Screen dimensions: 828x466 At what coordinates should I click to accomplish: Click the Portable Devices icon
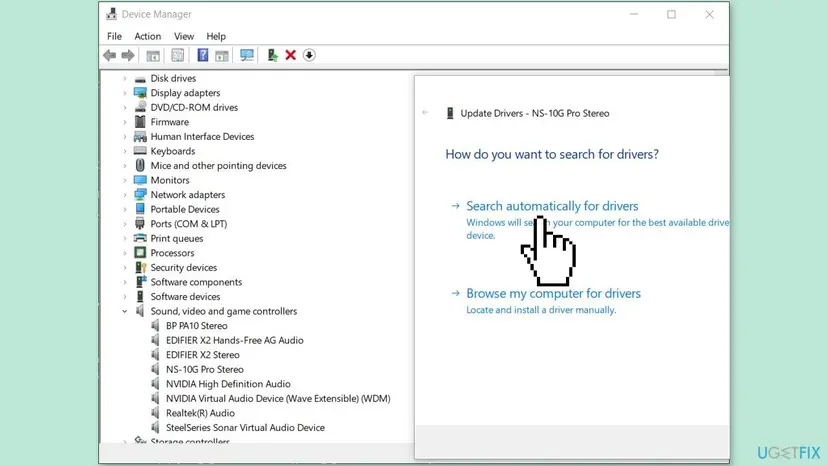tap(140, 209)
